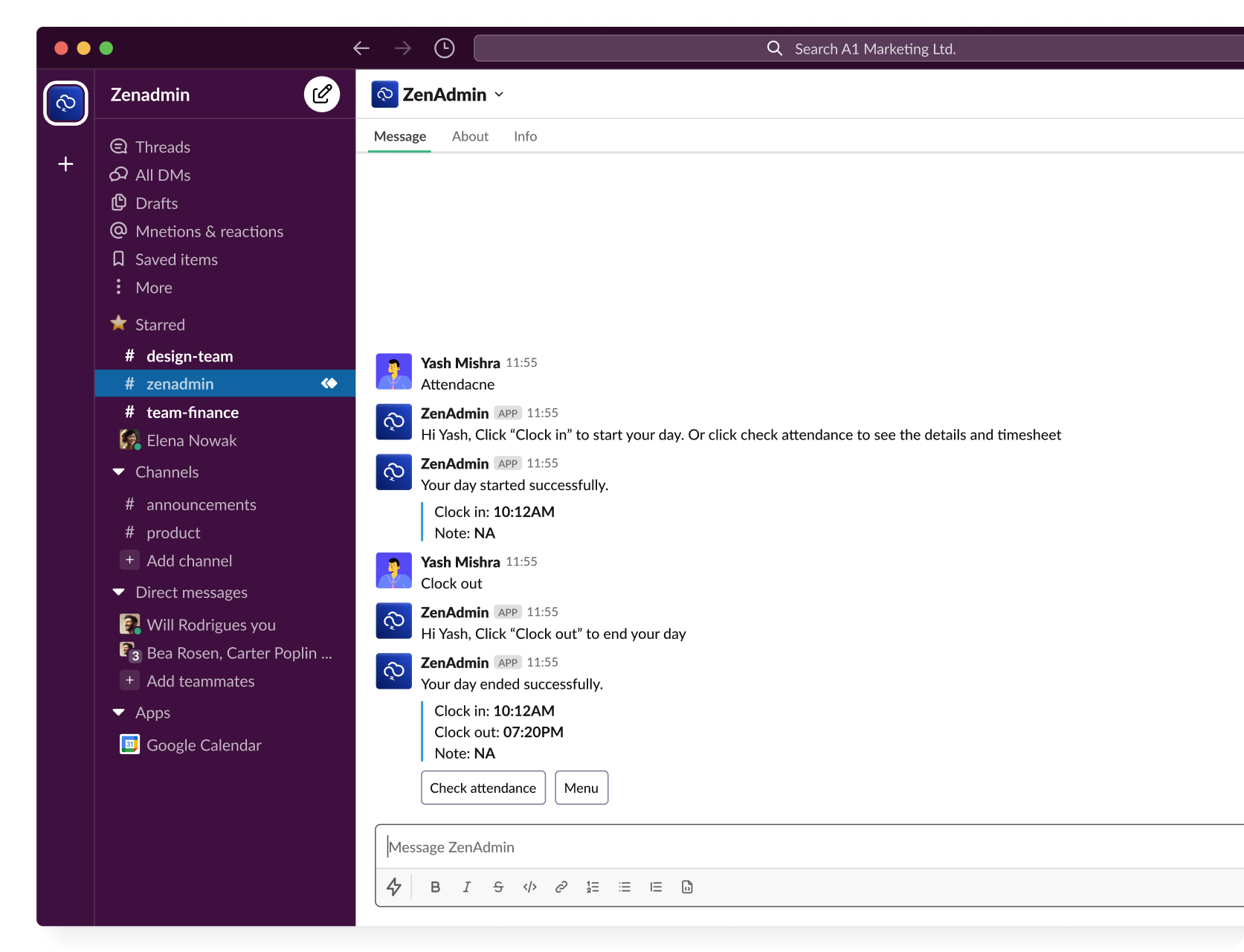Image resolution: width=1244 pixels, height=952 pixels.
Task: Switch to the About tab
Action: [x=470, y=136]
